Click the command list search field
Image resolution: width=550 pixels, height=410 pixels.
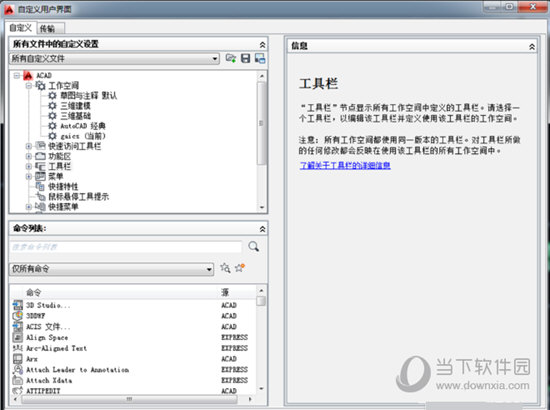click(x=126, y=247)
